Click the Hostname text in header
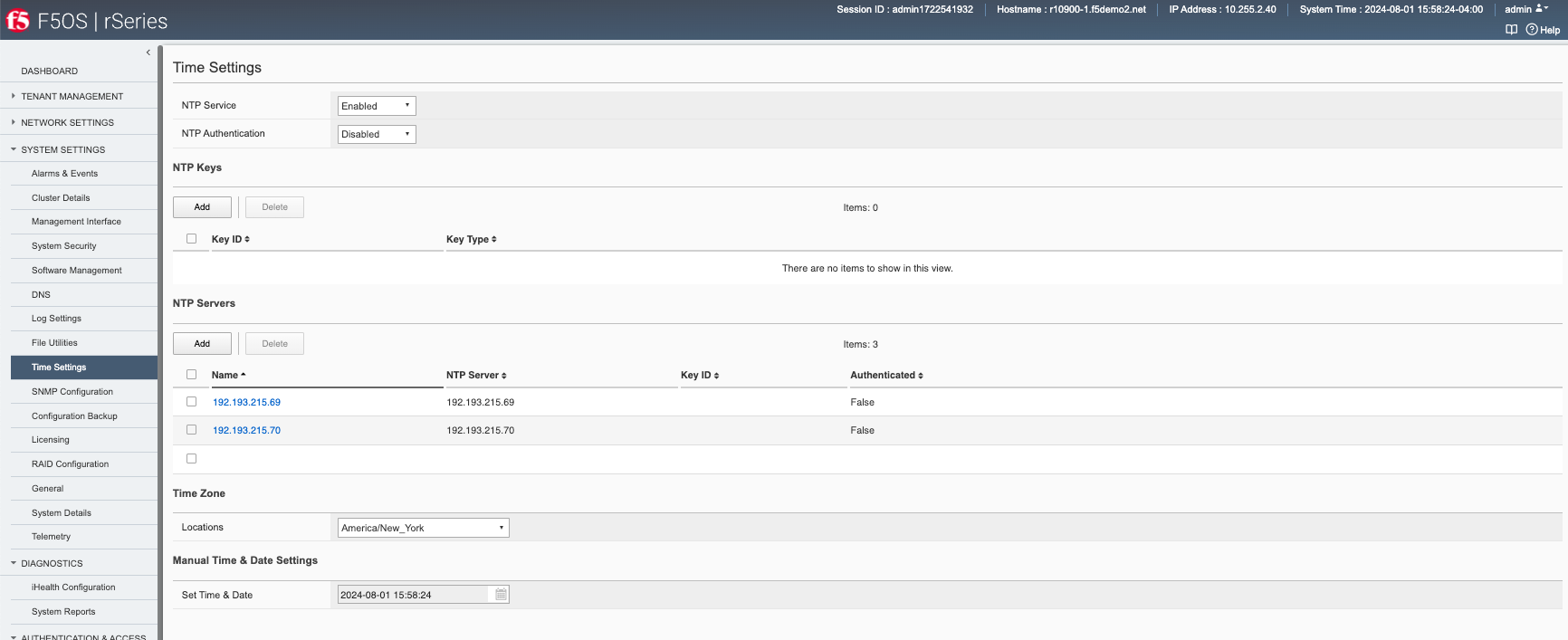Image resolution: width=1568 pixels, height=640 pixels. click(x=1071, y=9)
